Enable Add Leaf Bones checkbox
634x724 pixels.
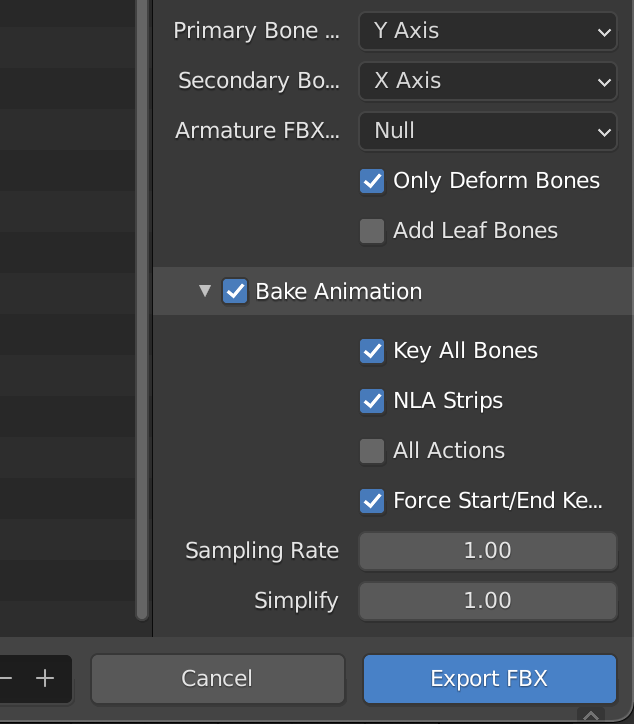372,231
